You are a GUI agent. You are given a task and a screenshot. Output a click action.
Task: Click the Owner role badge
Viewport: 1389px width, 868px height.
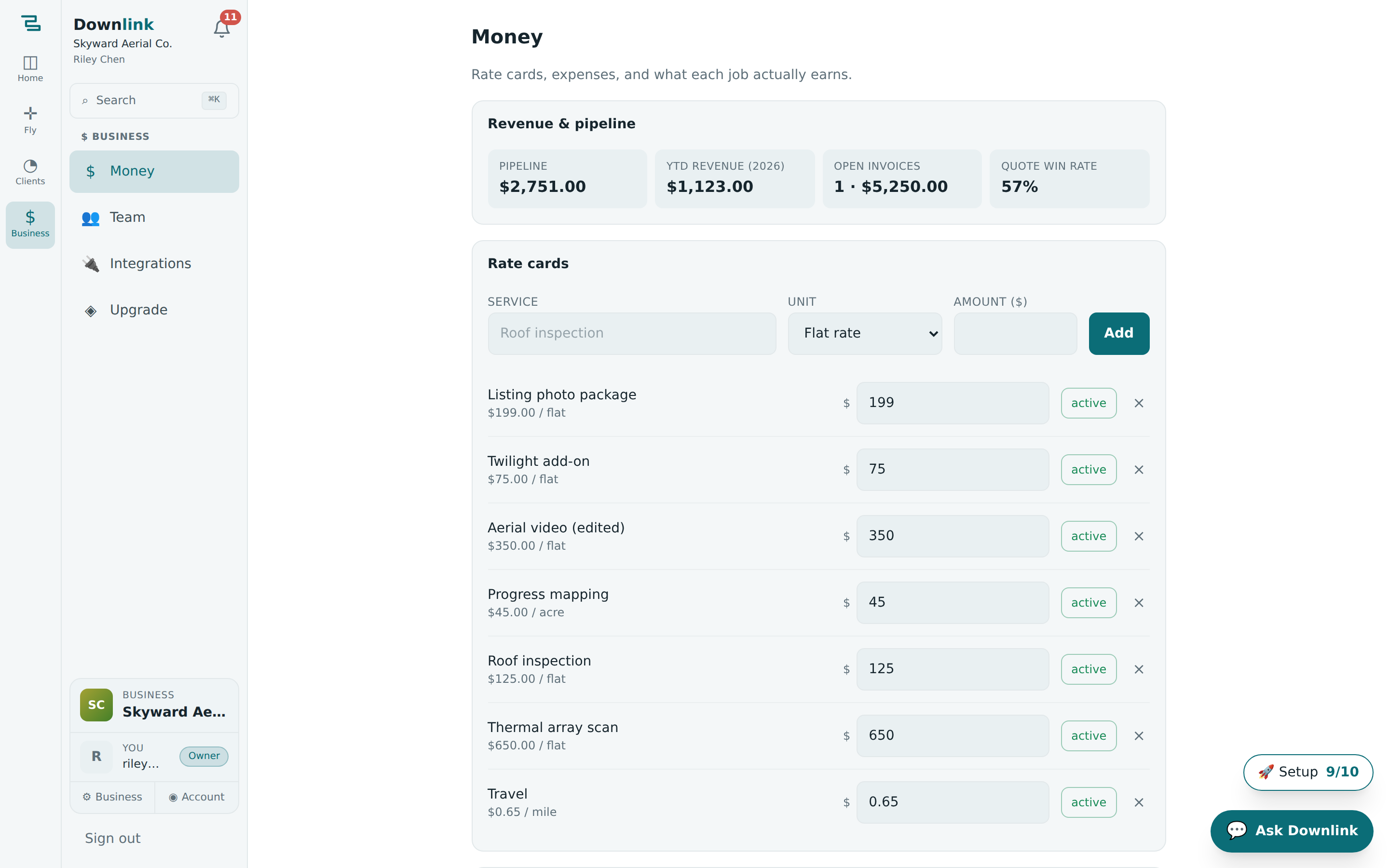pyautogui.click(x=204, y=756)
